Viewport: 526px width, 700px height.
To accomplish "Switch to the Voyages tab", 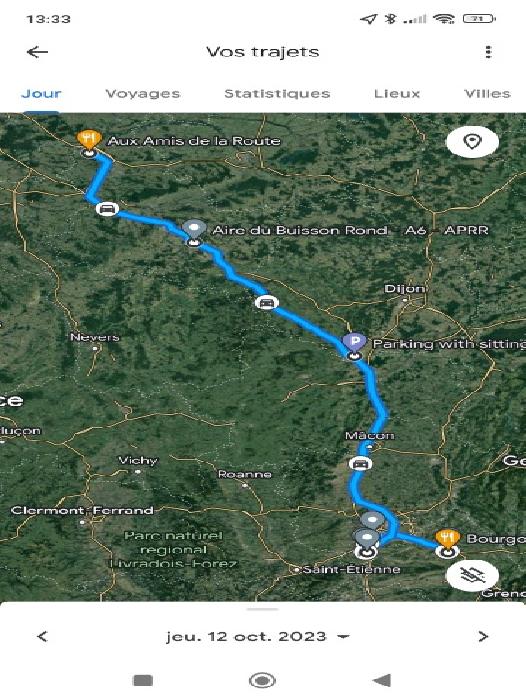I will 143,94.
